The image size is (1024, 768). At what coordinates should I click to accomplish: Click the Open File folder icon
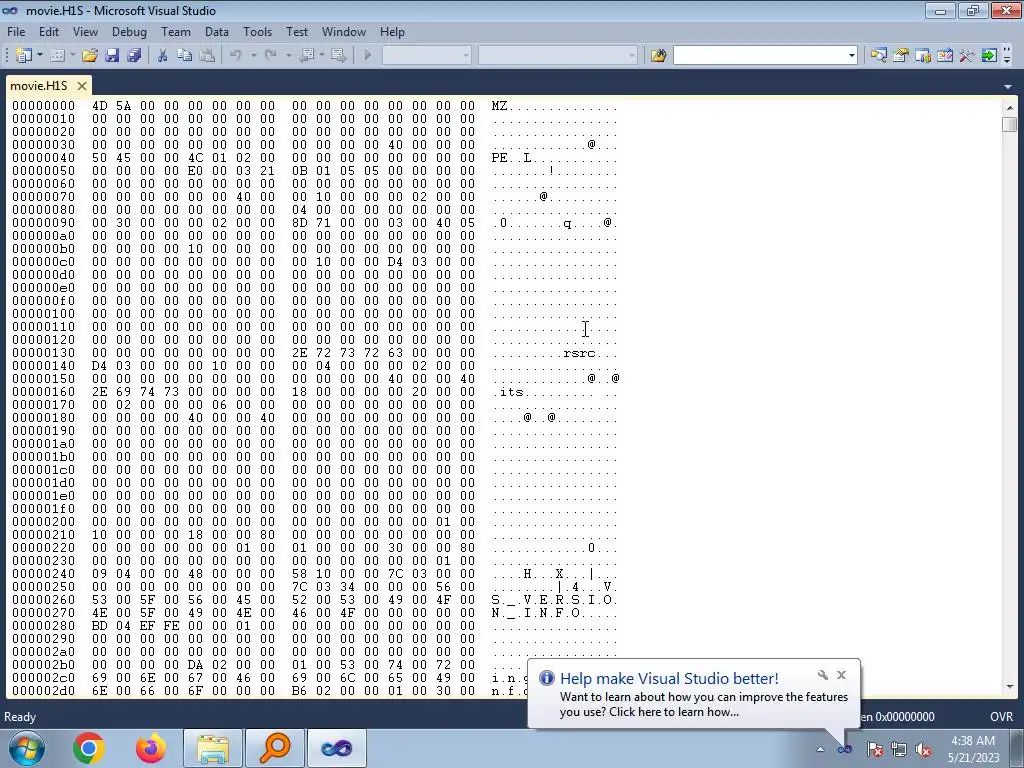pyautogui.click(x=89, y=56)
